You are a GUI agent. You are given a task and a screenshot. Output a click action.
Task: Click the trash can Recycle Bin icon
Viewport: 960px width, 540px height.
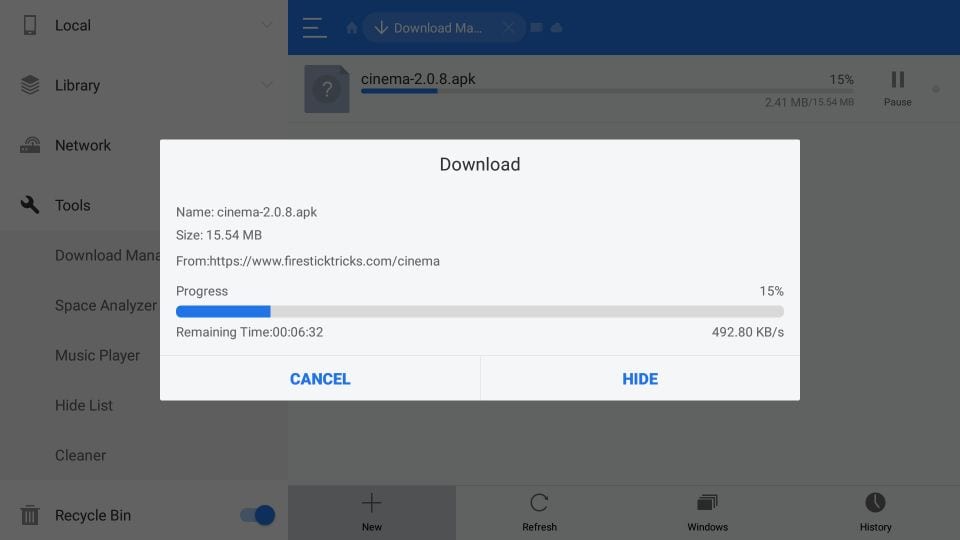(x=29, y=515)
